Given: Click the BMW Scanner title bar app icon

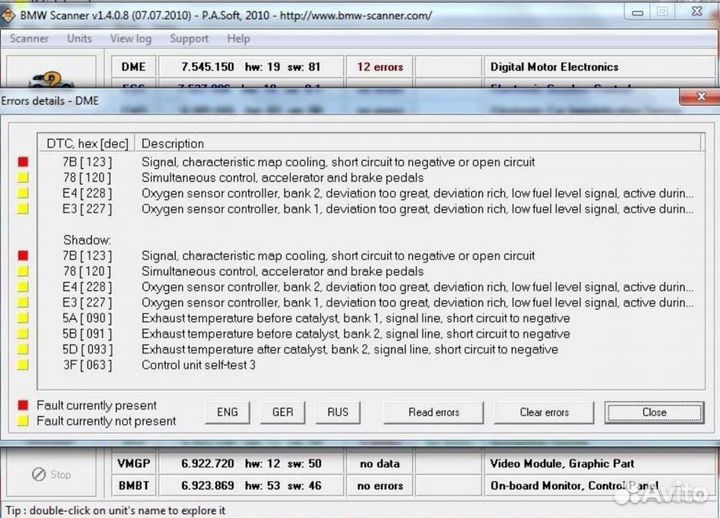Looking at the screenshot, I should [x=8, y=16].
